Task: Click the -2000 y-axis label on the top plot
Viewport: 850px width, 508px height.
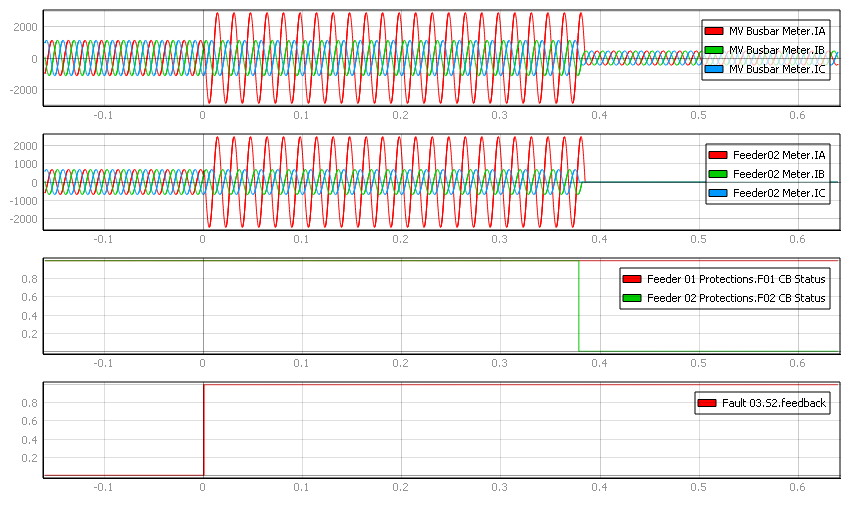Action: [22, 90]
